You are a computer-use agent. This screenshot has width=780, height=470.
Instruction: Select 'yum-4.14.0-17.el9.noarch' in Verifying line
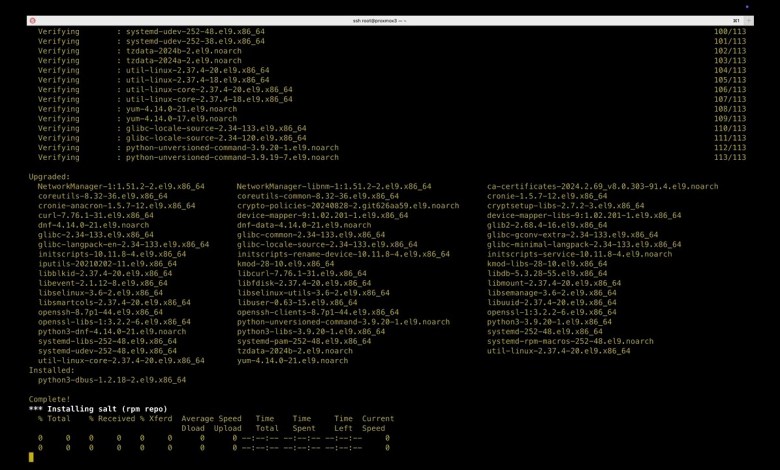click(x=181, y=119)
